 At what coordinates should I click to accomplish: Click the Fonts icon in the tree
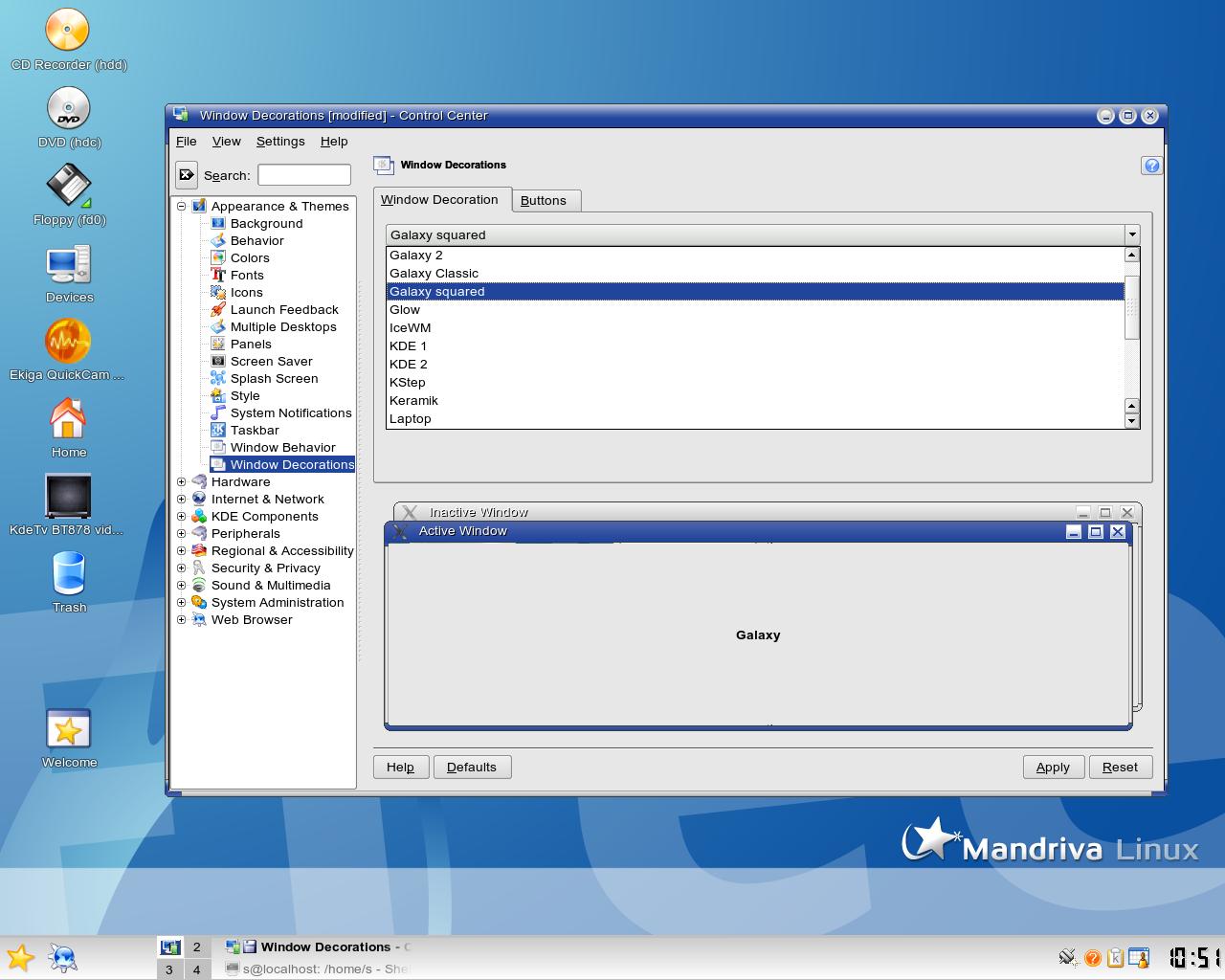click(218, 275)
